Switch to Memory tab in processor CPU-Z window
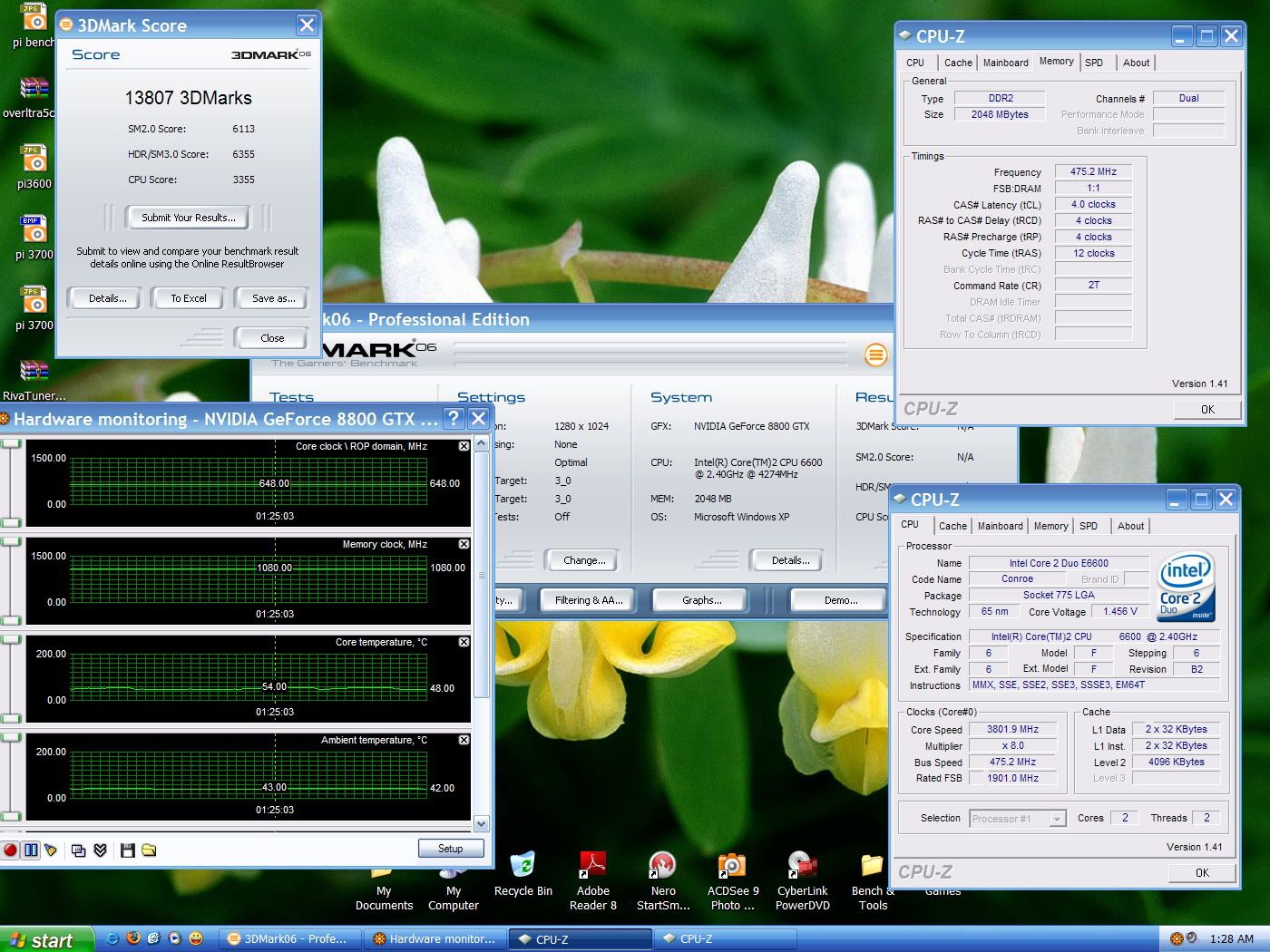The width and height of the screenshot is (1270, 952). tap(1050, 526)
